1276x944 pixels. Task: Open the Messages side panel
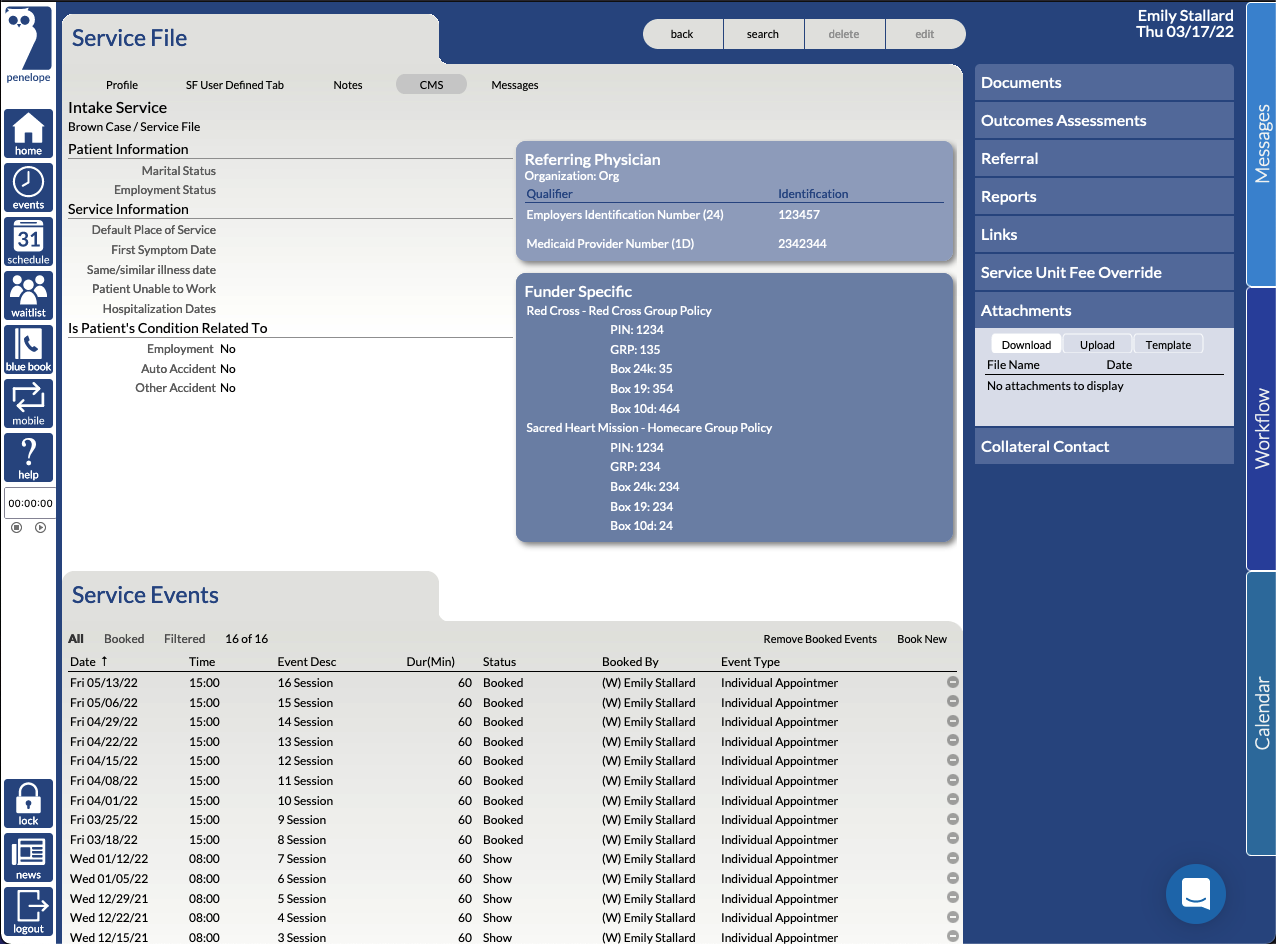coord(1262,145)
